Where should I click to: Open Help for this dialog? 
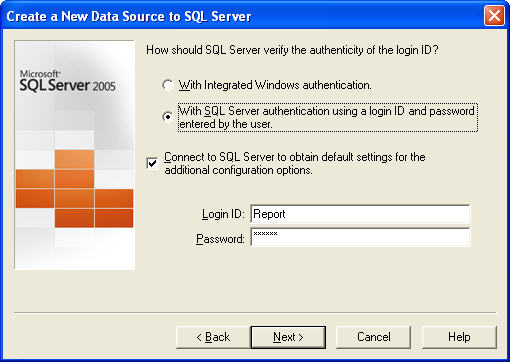click(459, 337)
